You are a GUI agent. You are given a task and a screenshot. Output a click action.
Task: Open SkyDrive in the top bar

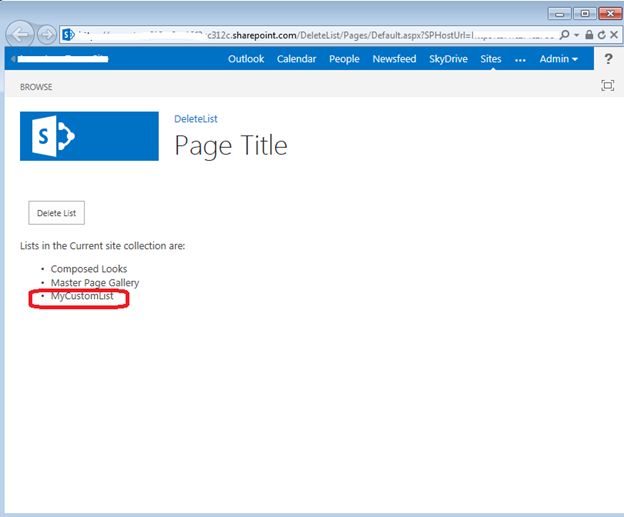pos(448,59)
